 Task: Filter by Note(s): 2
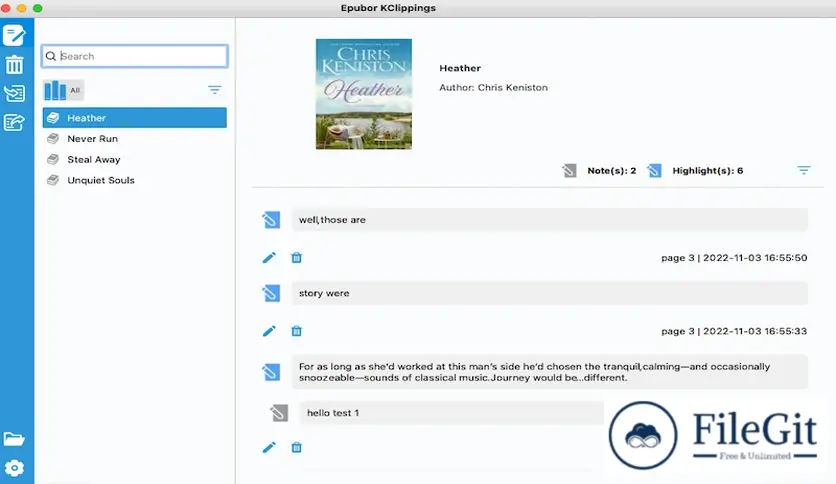[612, 171]
